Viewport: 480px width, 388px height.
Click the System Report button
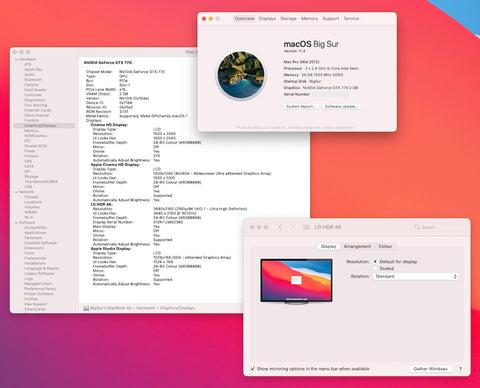[301, 106]
